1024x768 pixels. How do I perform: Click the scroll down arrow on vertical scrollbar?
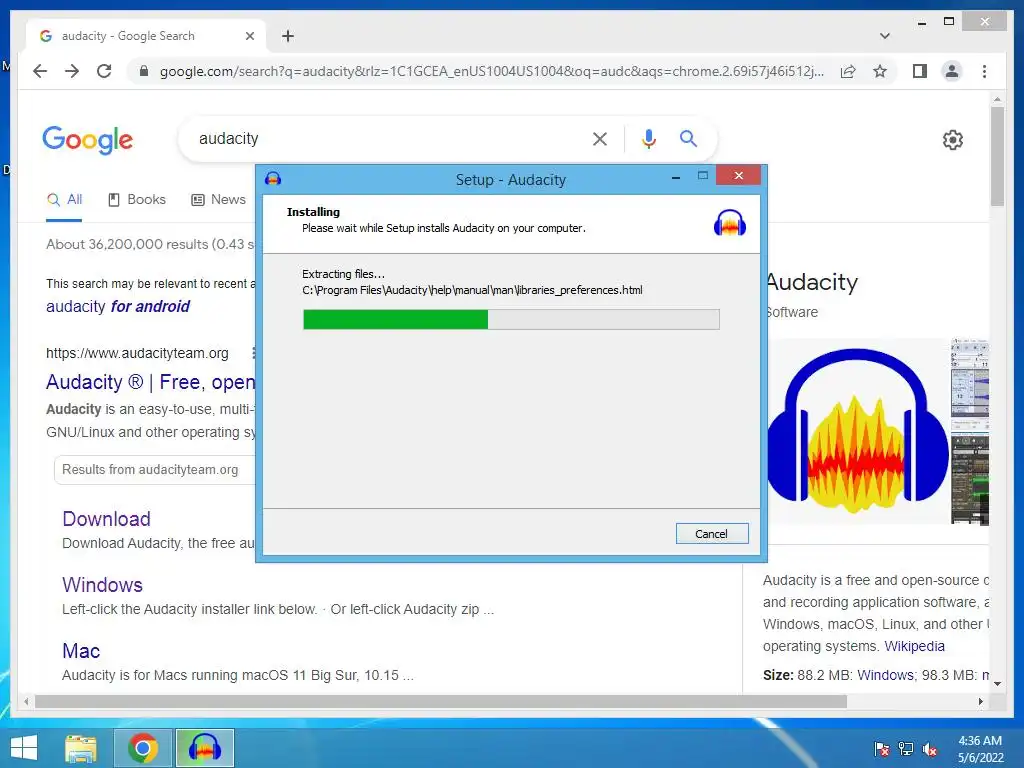[997, 684]
